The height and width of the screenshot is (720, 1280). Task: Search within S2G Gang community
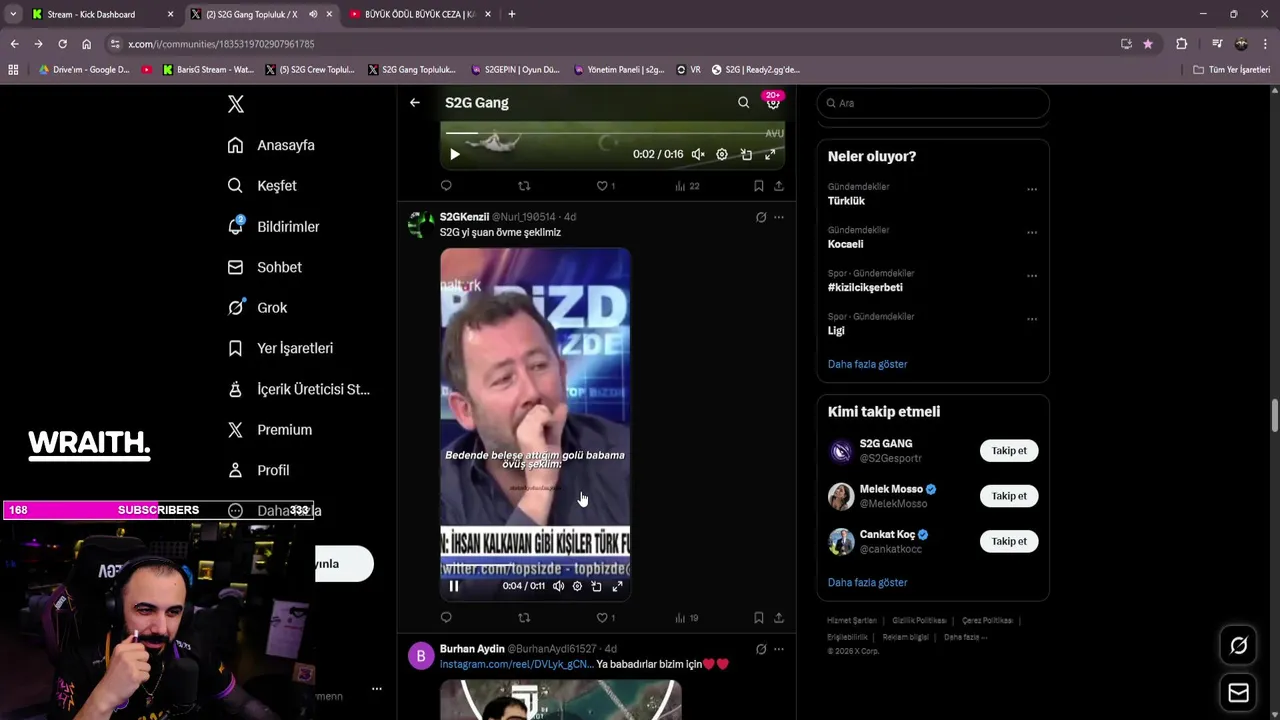pyautogui.click(x=743, y=102)
